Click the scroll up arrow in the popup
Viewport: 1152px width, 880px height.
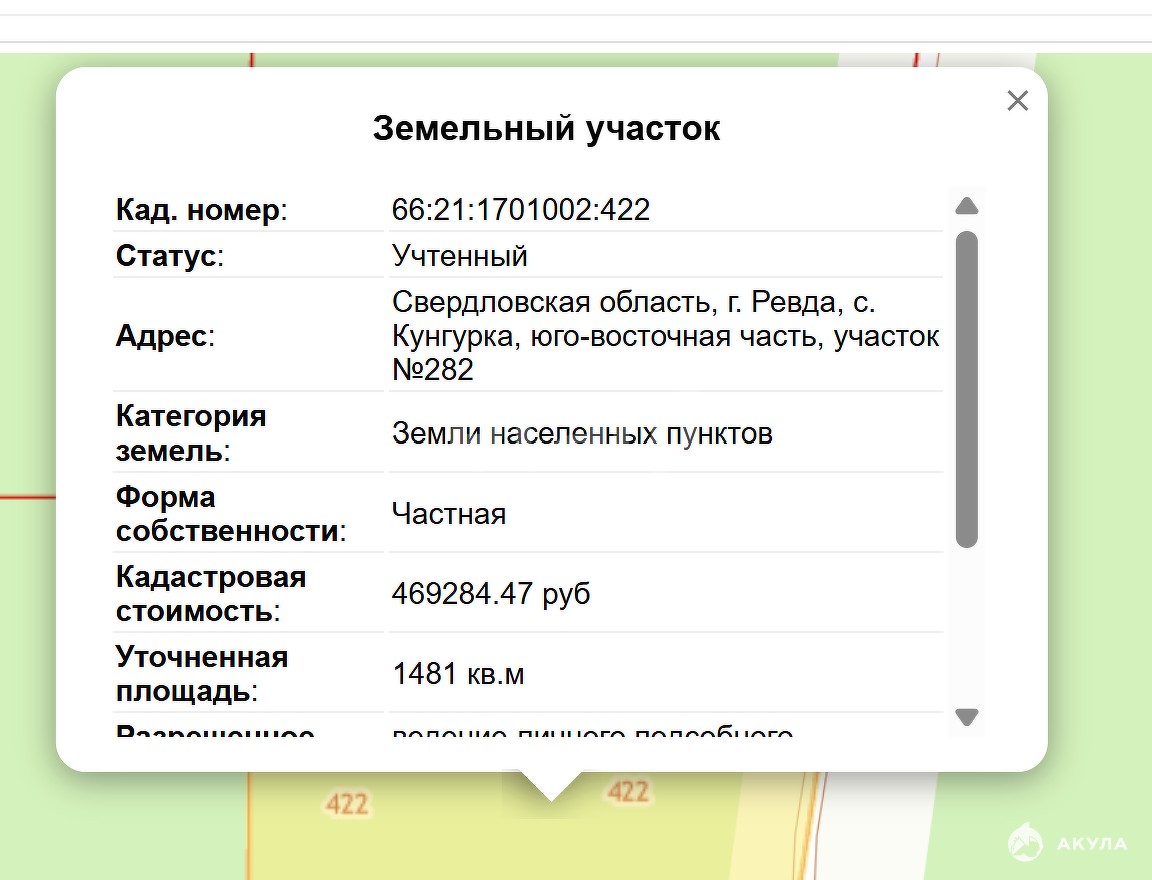(966, 207)
